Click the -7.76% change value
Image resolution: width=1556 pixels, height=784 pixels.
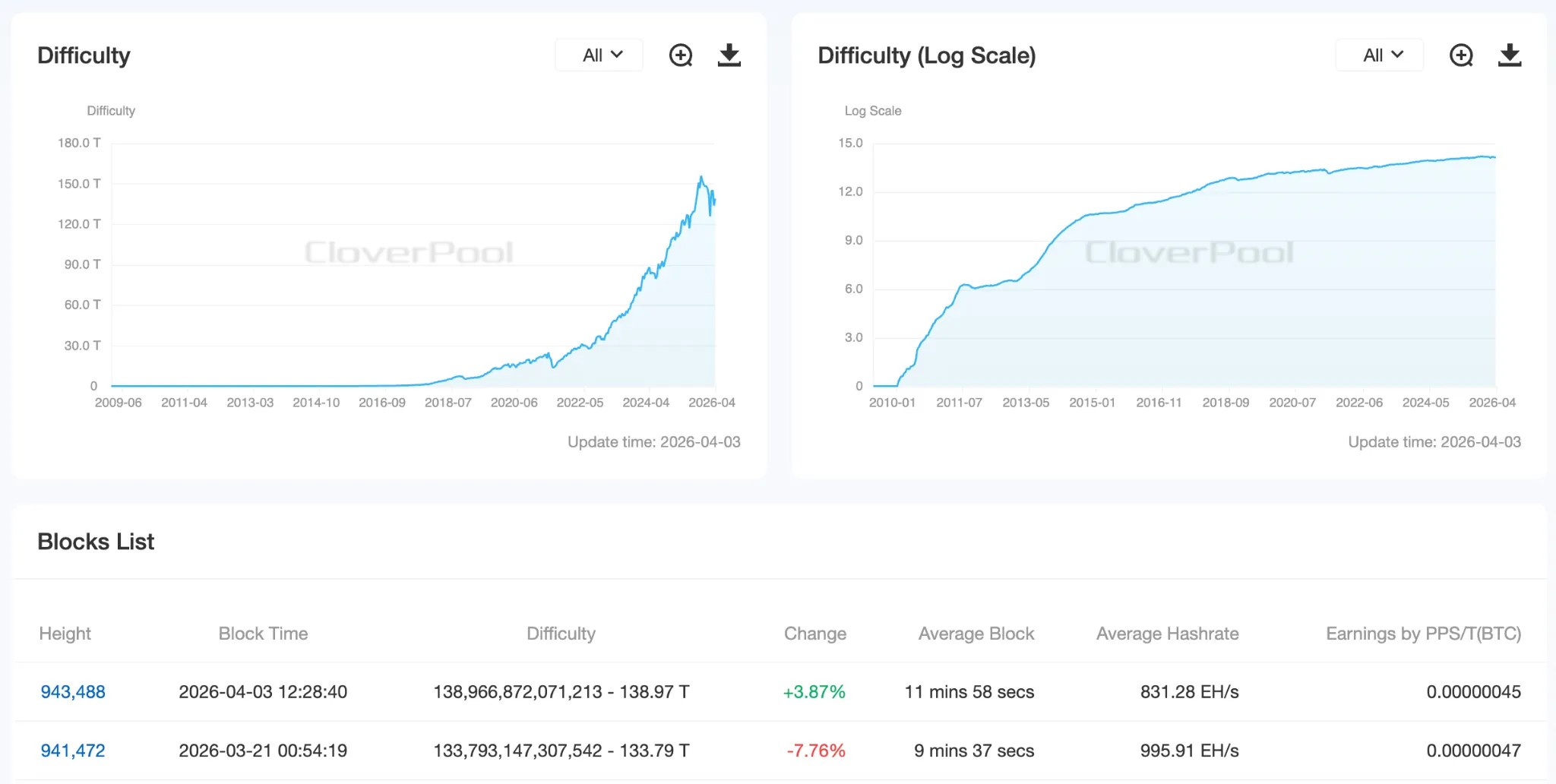815,751
